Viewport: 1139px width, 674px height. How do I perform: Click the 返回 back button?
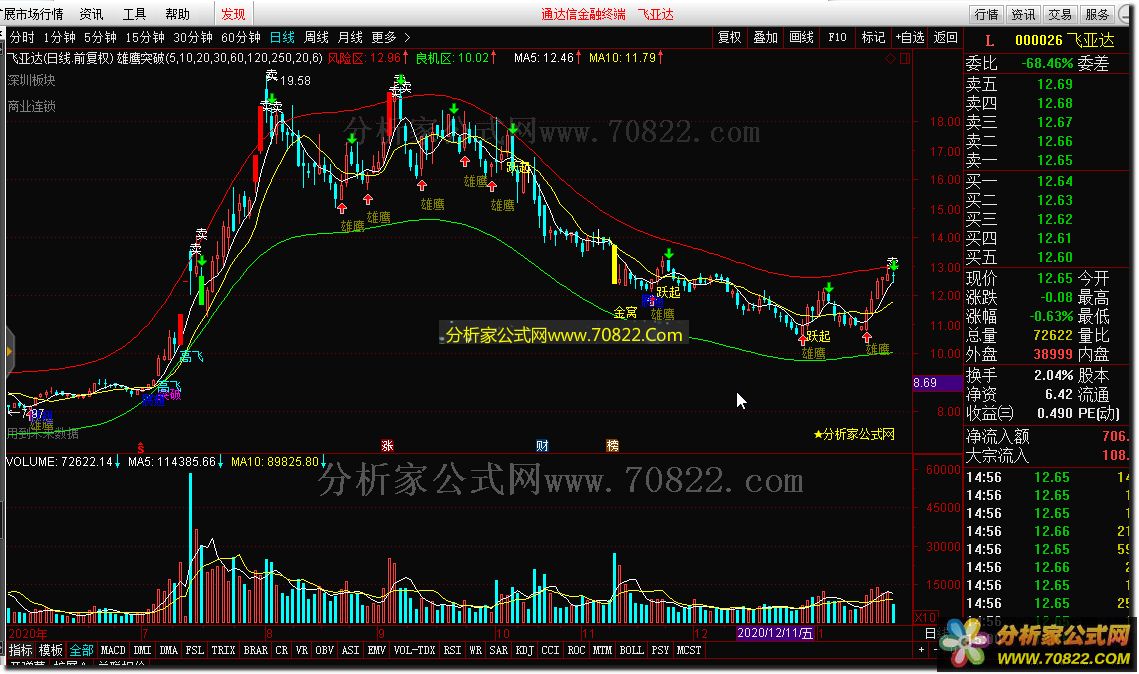pos(946,37)
